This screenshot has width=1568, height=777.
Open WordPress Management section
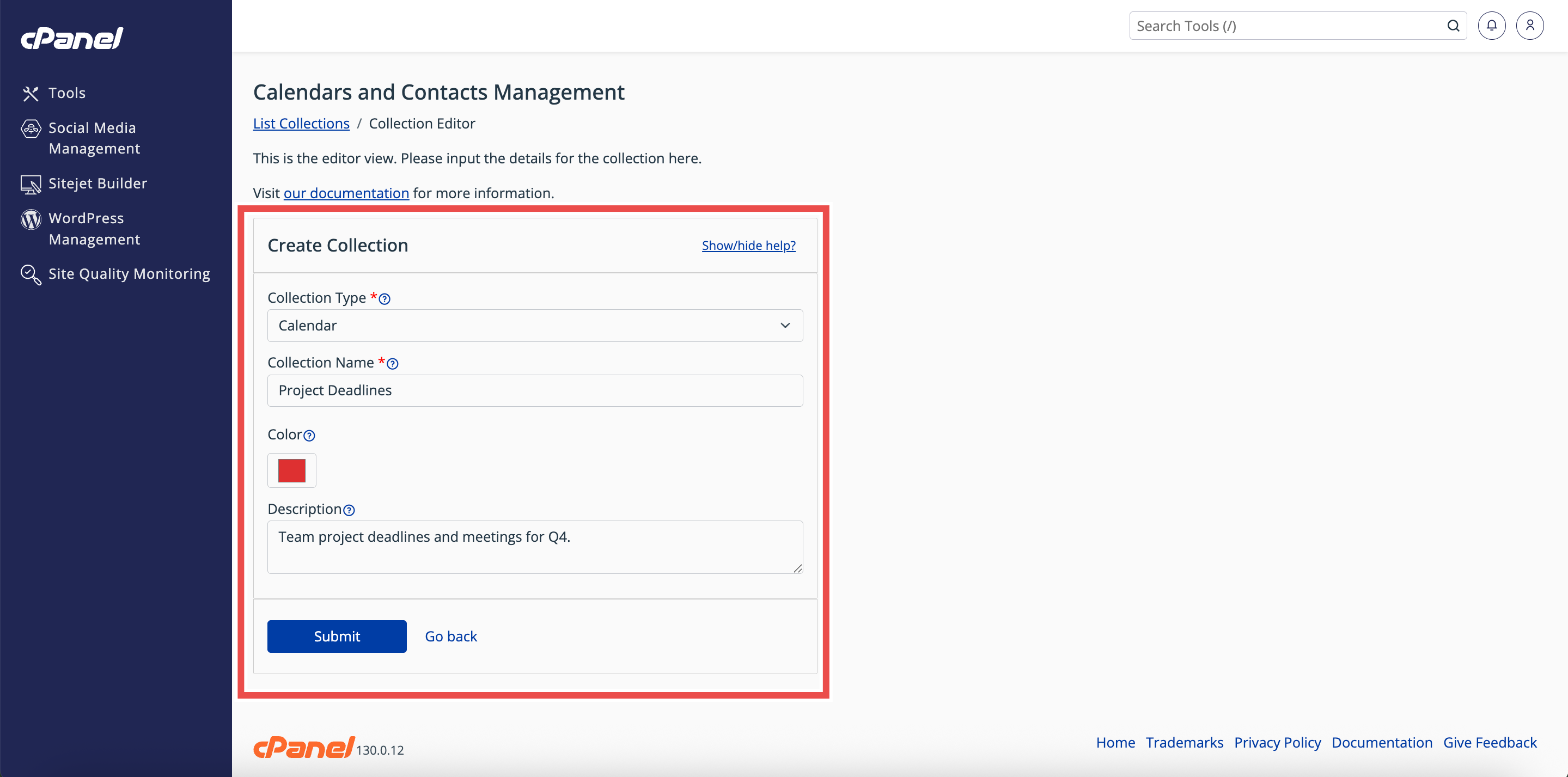tap(94, 229)
